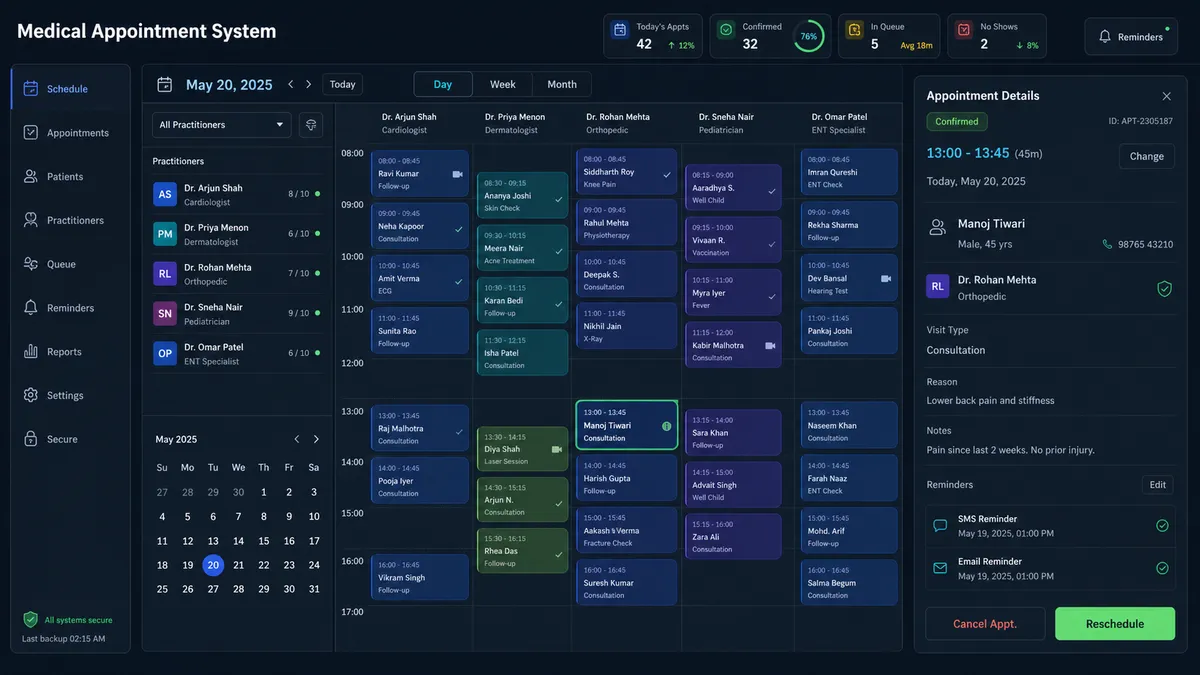Toggle the check mark on Siddharth Roy's appointment
The image size is (1200, 675).
667,174
